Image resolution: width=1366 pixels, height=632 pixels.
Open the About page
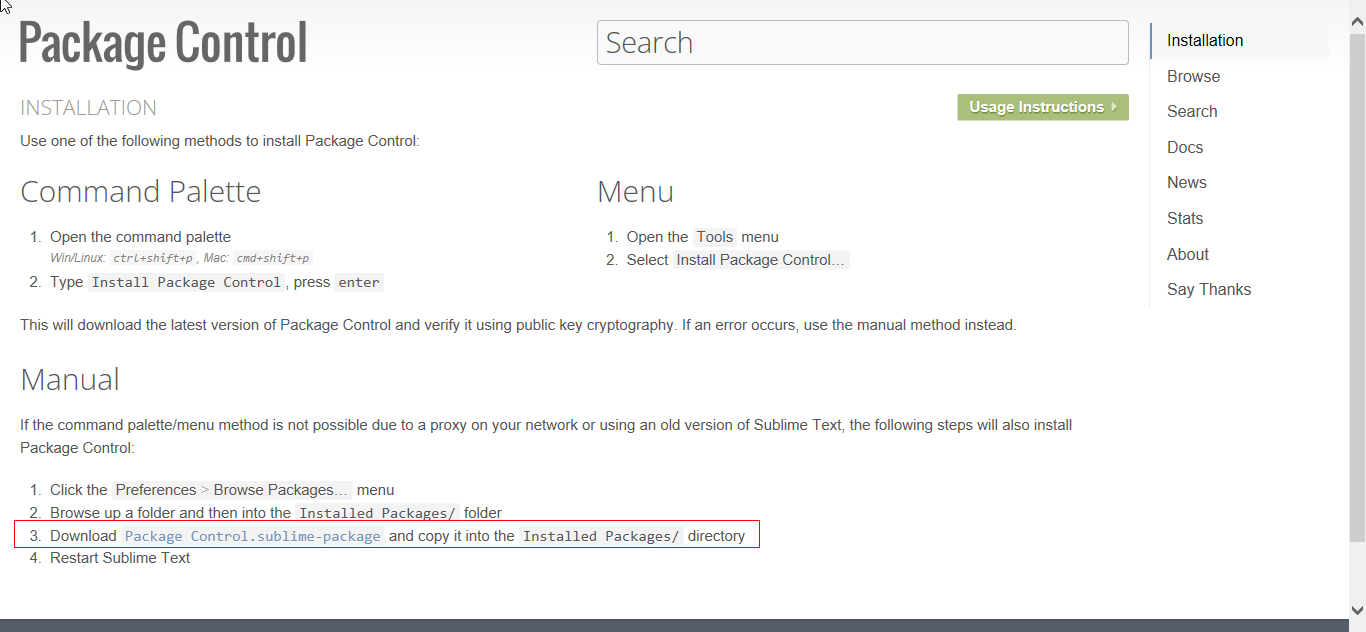[x=1187, y=254]
